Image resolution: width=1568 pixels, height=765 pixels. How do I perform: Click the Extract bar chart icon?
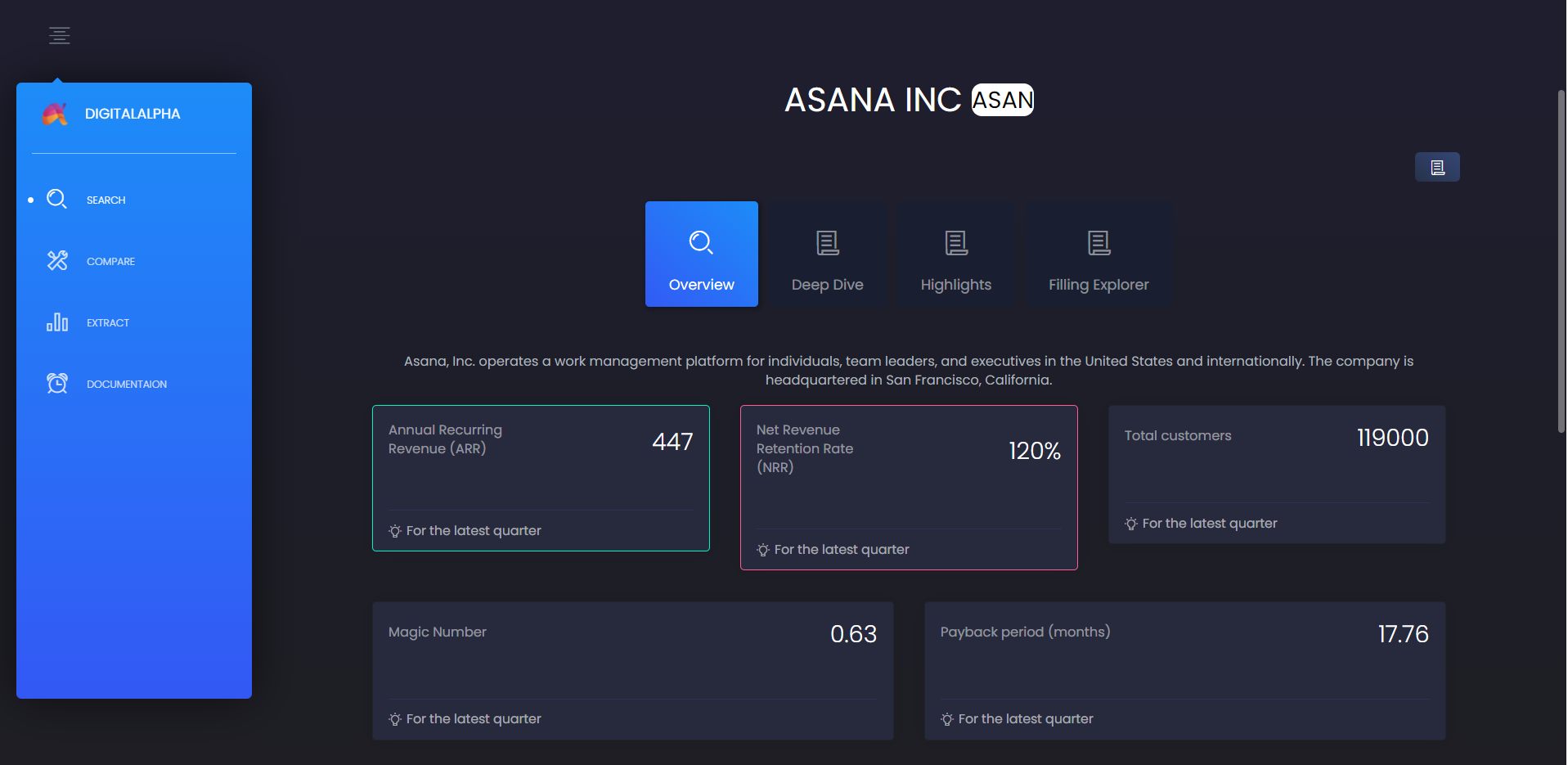pos(57,322)
